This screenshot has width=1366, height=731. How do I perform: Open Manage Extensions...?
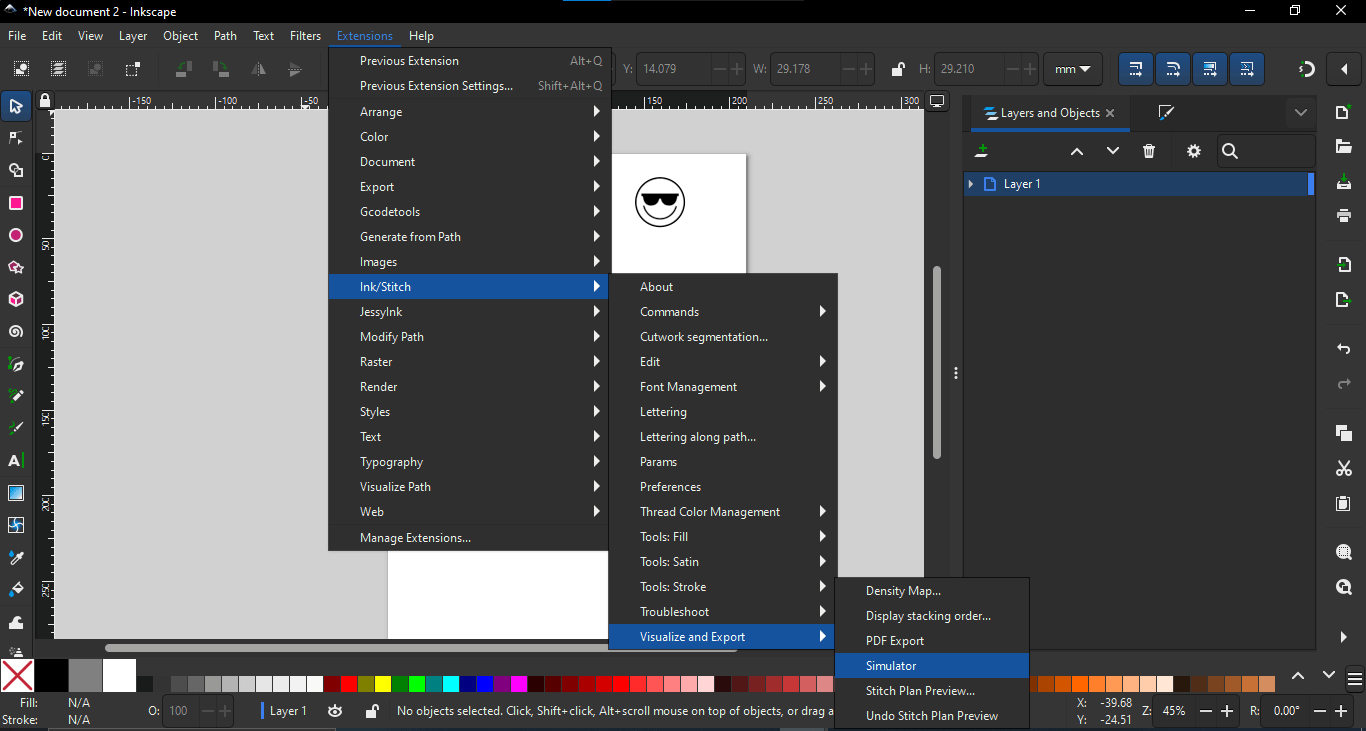click(470, 538)
